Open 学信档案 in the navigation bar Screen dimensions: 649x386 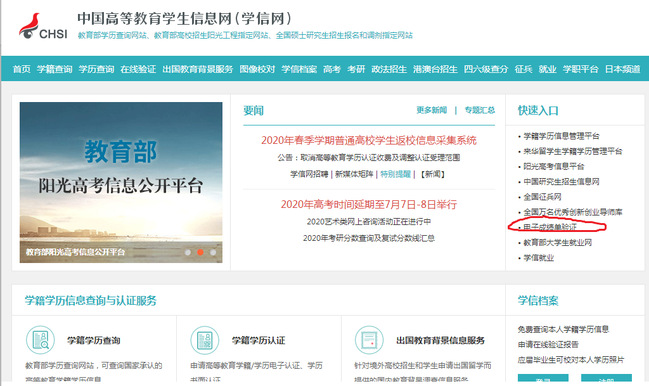pos(299,69)
